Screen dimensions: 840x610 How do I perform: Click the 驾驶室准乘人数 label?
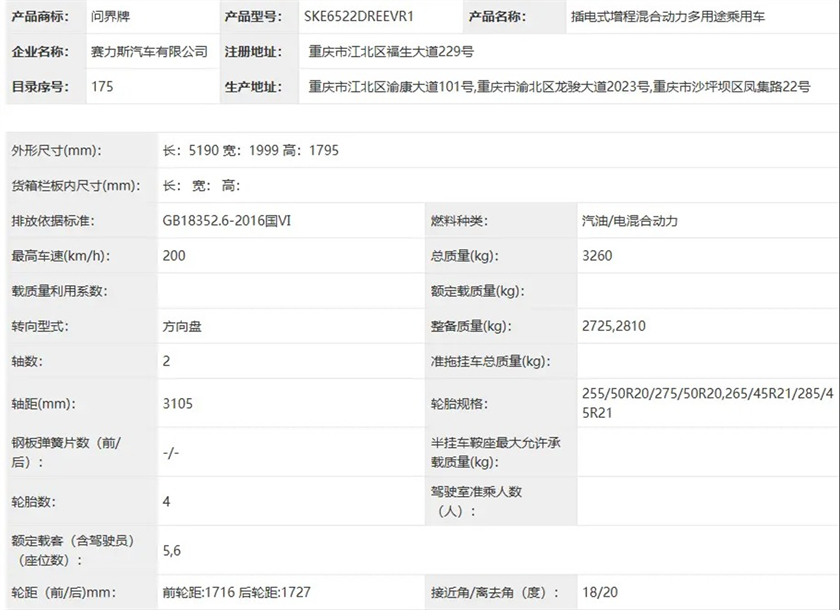pyautogui.click(x=476, y=501)
